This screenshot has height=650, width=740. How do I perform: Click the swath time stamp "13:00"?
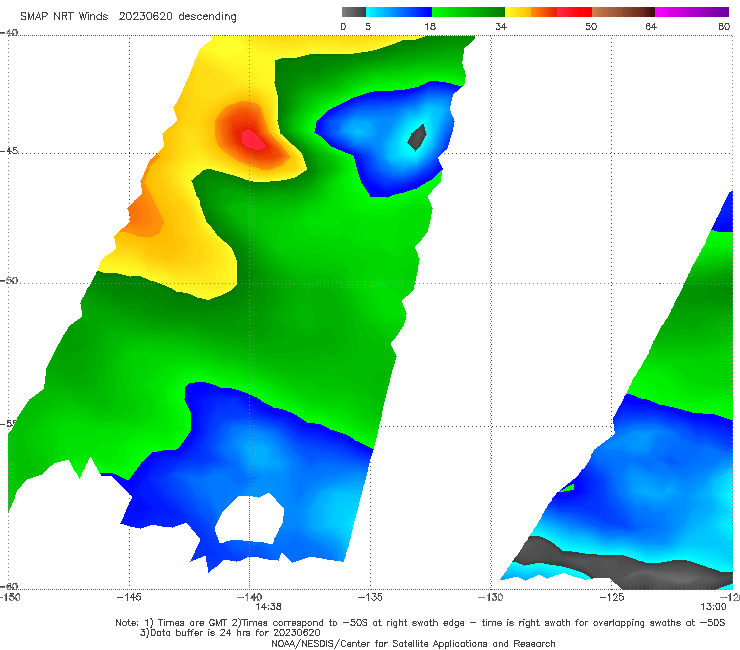click(713, 607)
